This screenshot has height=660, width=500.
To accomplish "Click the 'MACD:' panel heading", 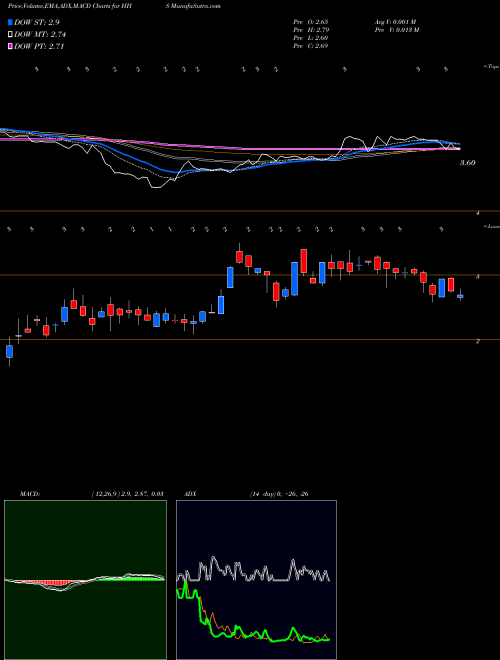I will [30, 493].
